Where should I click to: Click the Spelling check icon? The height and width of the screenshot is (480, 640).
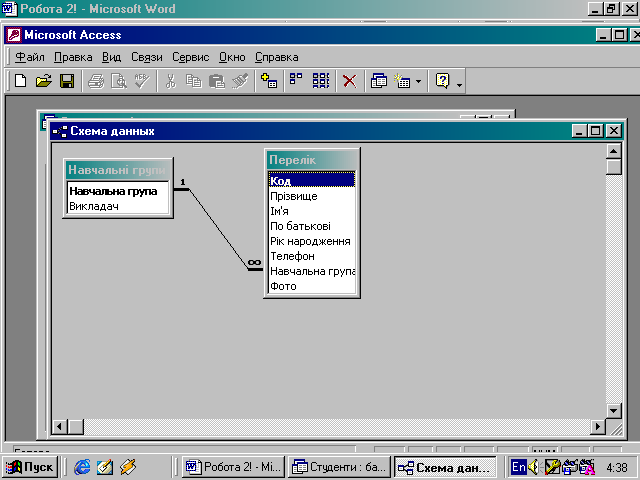coord(142,81)
